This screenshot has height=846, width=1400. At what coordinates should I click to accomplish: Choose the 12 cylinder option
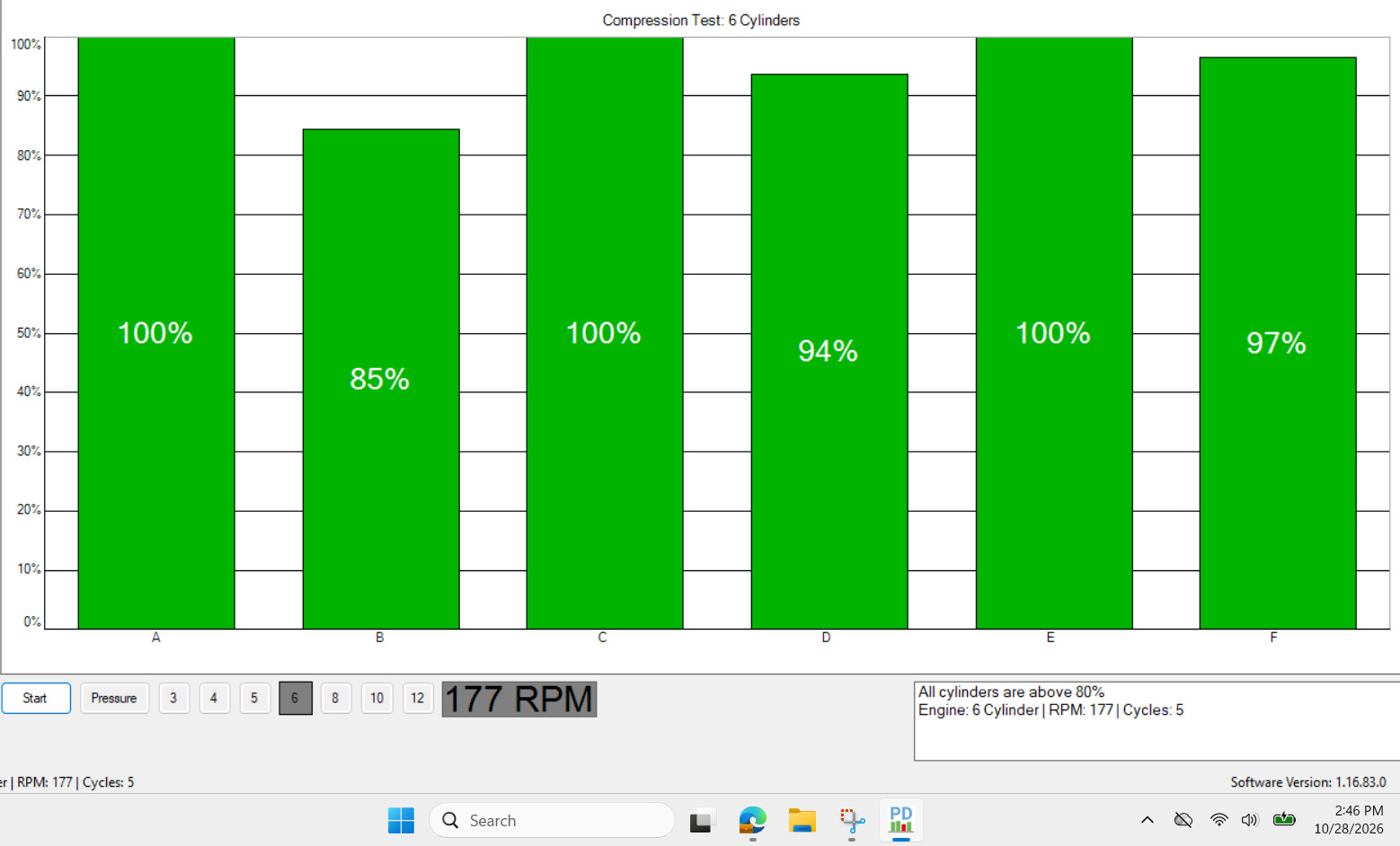(x=418, y=698)
